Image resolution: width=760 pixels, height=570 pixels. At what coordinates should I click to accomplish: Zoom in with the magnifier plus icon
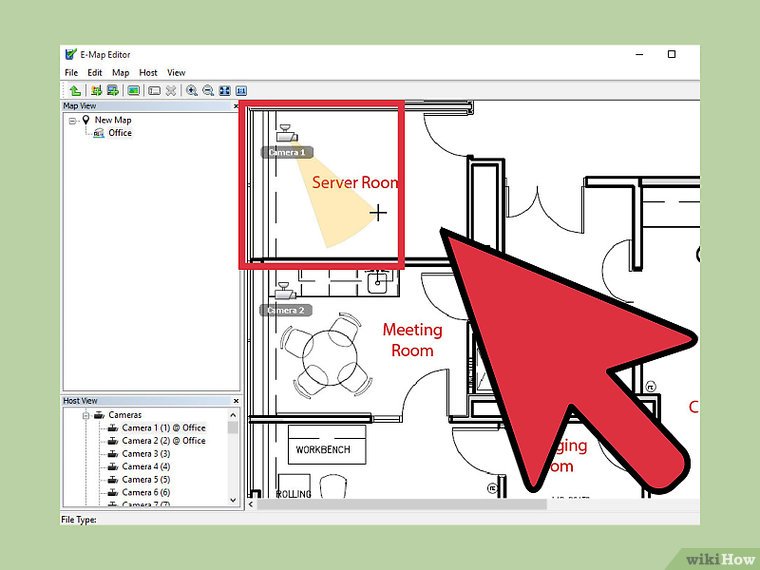point(191,90)
